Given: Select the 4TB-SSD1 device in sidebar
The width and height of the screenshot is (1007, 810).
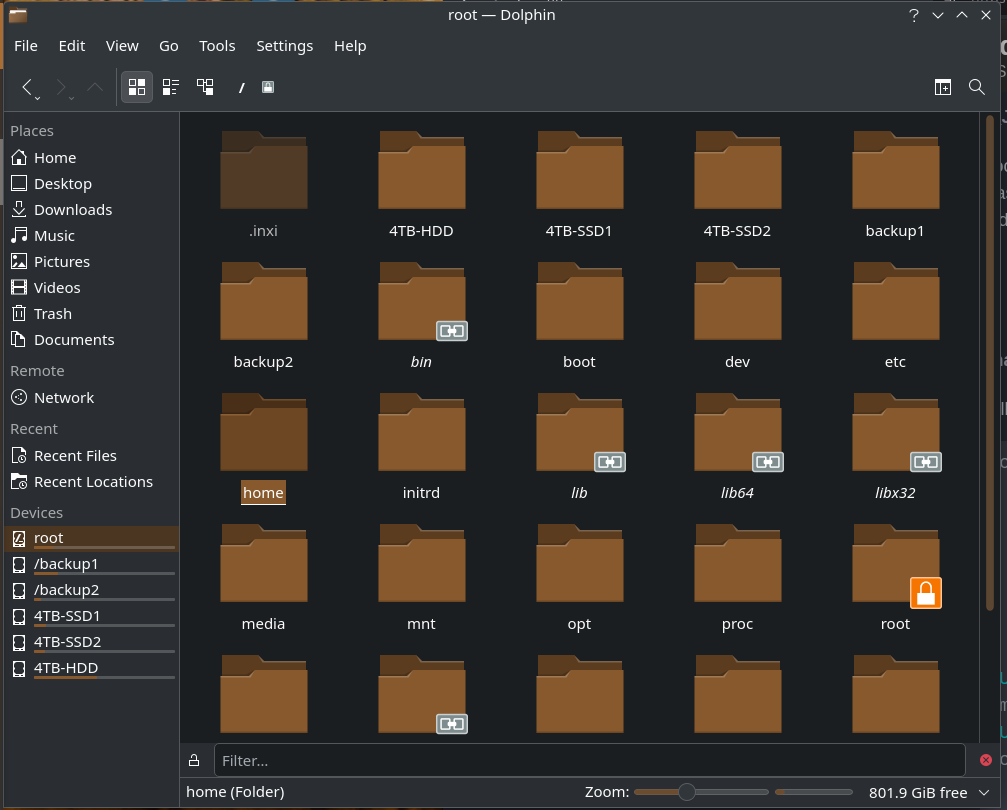Looking at the screenshot, I should click(91, 616).
